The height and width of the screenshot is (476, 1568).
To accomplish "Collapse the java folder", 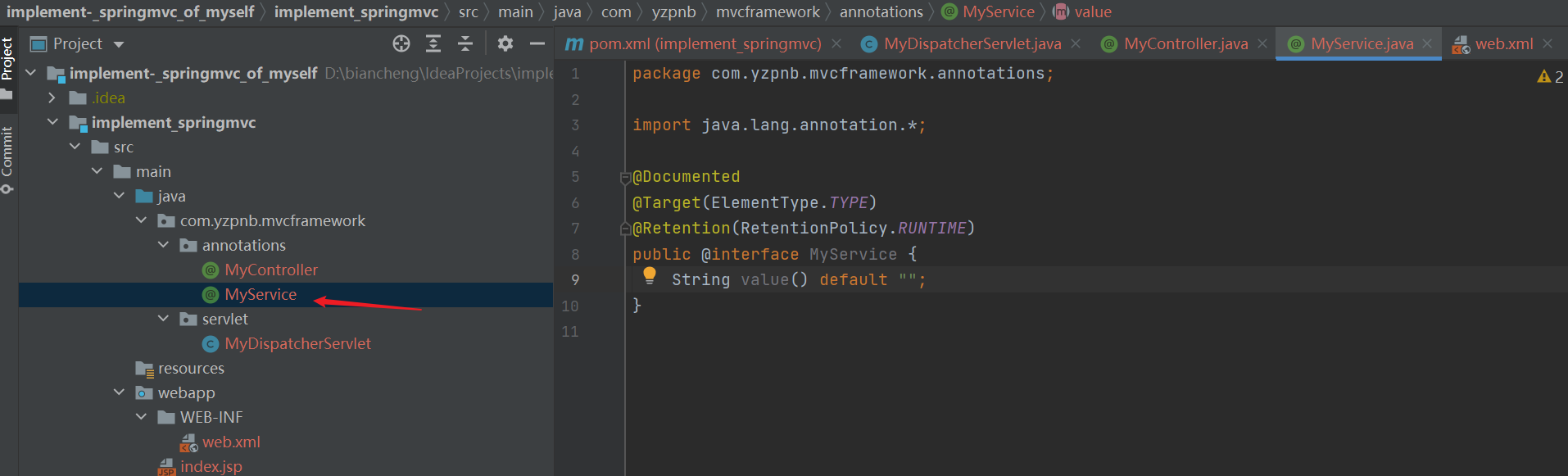I will [x=119, y=196].
